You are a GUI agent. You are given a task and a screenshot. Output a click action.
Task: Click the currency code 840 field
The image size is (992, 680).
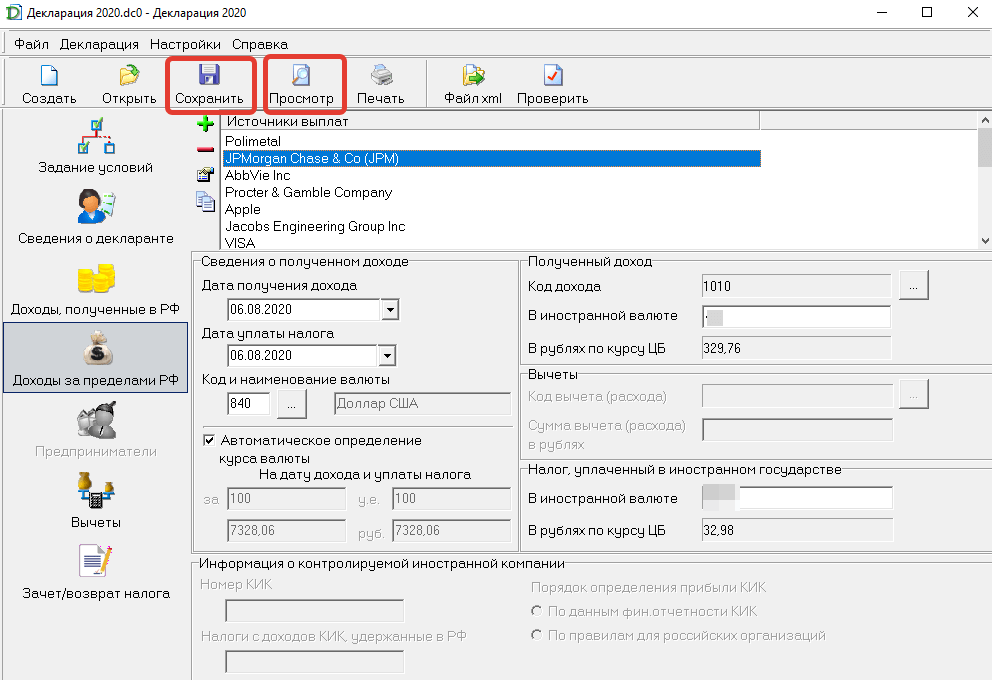click(249, 404)
